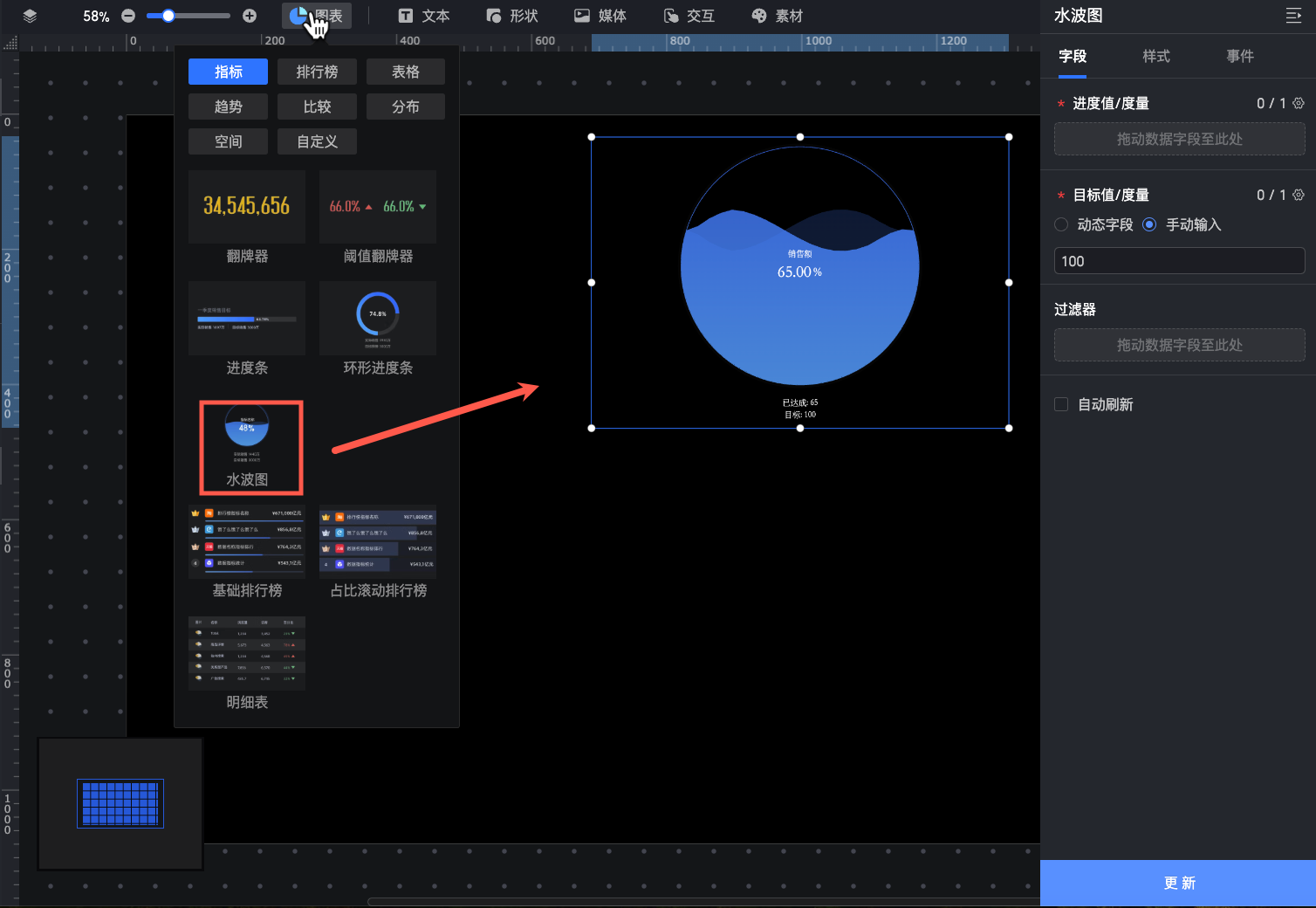Click the 更新 update button
Screen dimensions: 1316x908
[1178, 883]
